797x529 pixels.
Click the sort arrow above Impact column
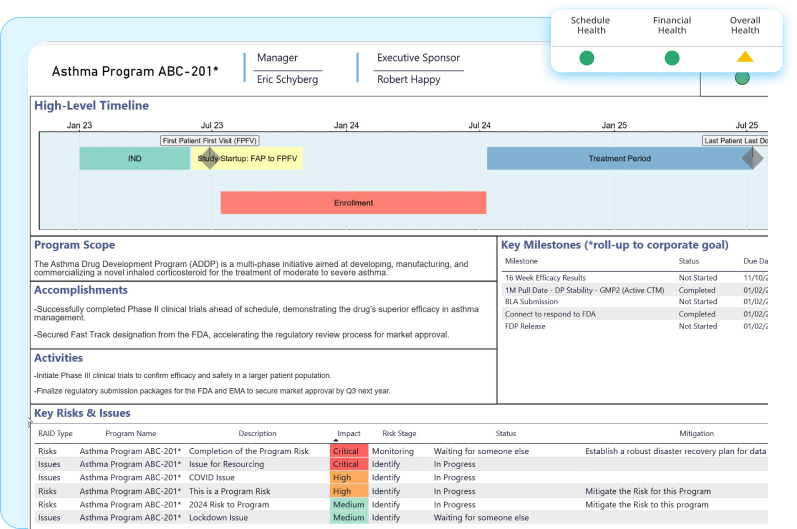point(335,441)
